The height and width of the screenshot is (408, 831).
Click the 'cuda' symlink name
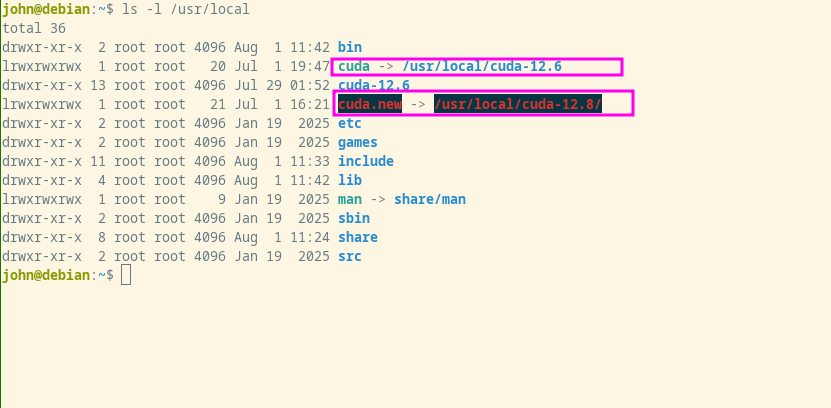[353, 67]
